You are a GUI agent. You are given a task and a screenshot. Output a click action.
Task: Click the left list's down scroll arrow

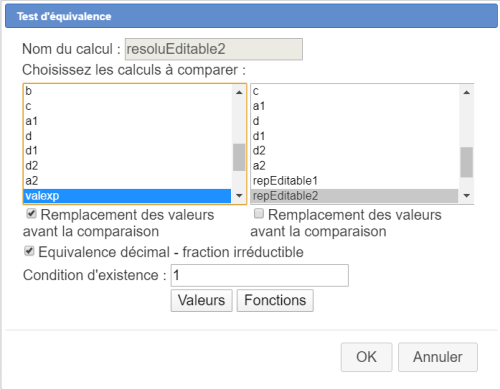(x=239, y=196)
